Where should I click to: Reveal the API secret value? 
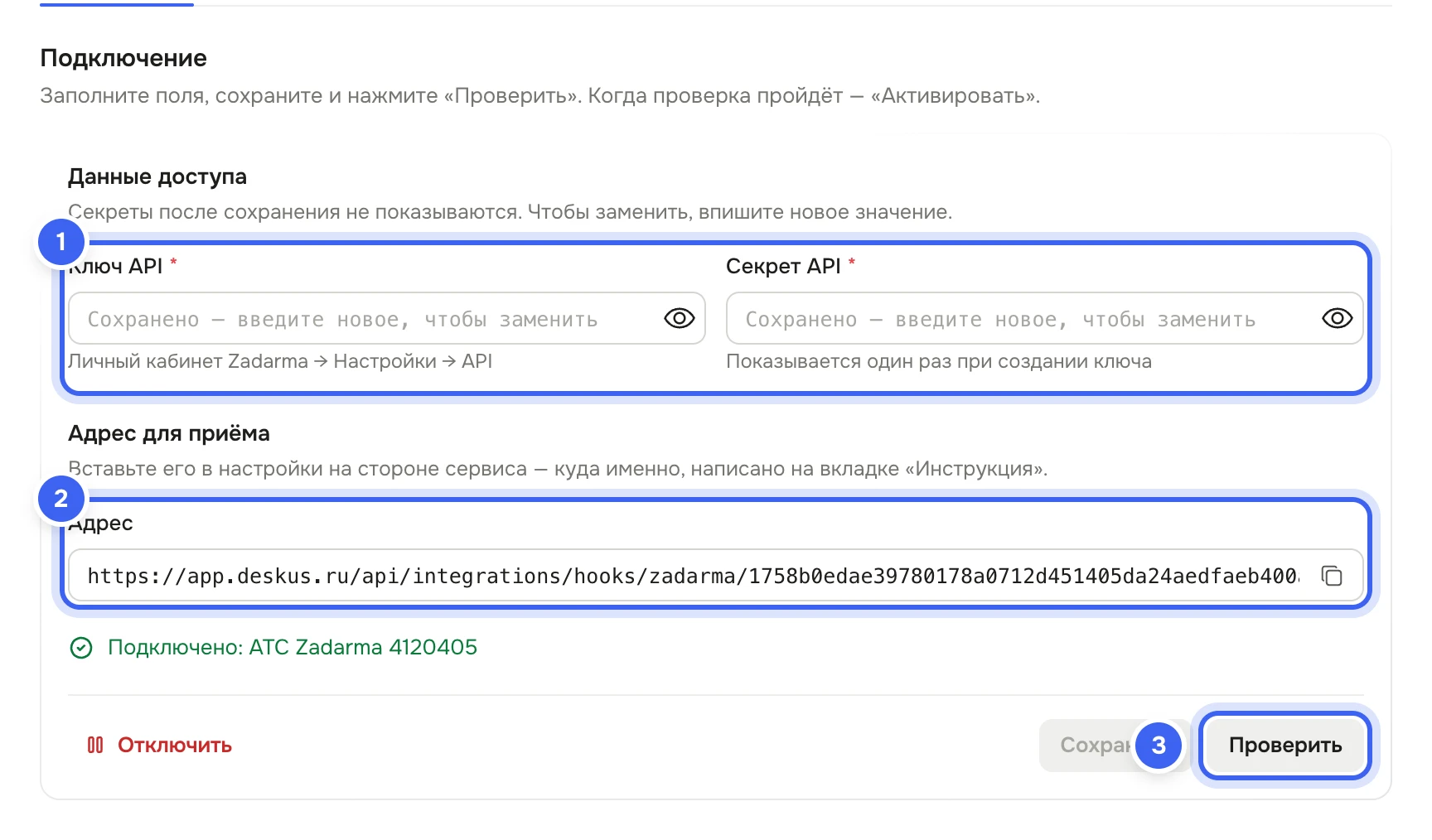click(1337, 318)
